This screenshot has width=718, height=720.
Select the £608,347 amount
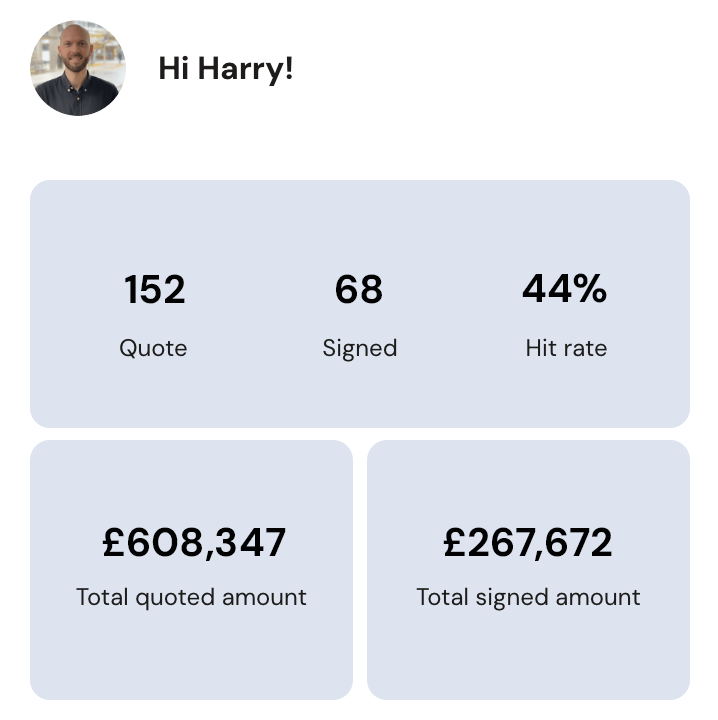click(193, 543)
